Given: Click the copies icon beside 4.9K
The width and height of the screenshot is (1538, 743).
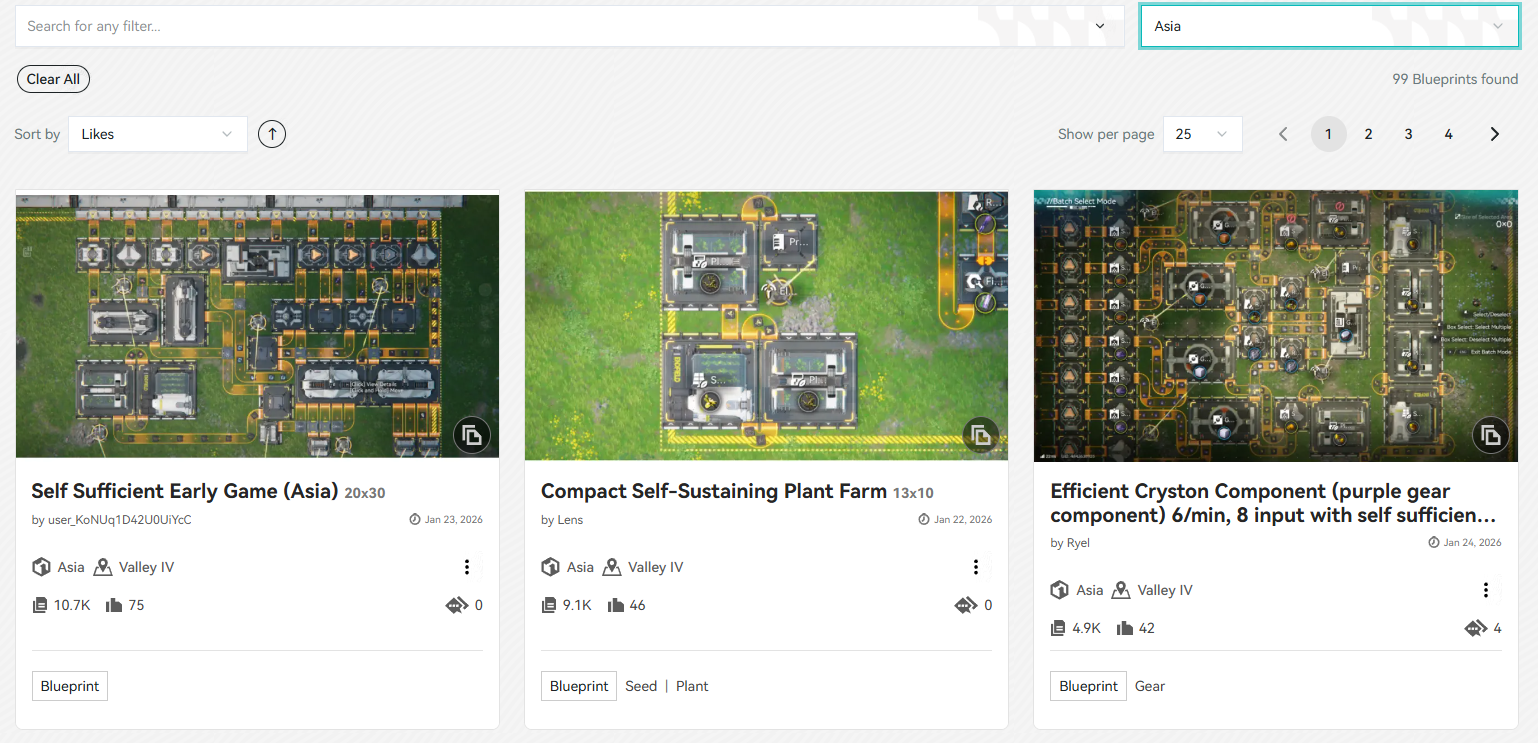Looking at the screenshot, I should point(1058,628).
